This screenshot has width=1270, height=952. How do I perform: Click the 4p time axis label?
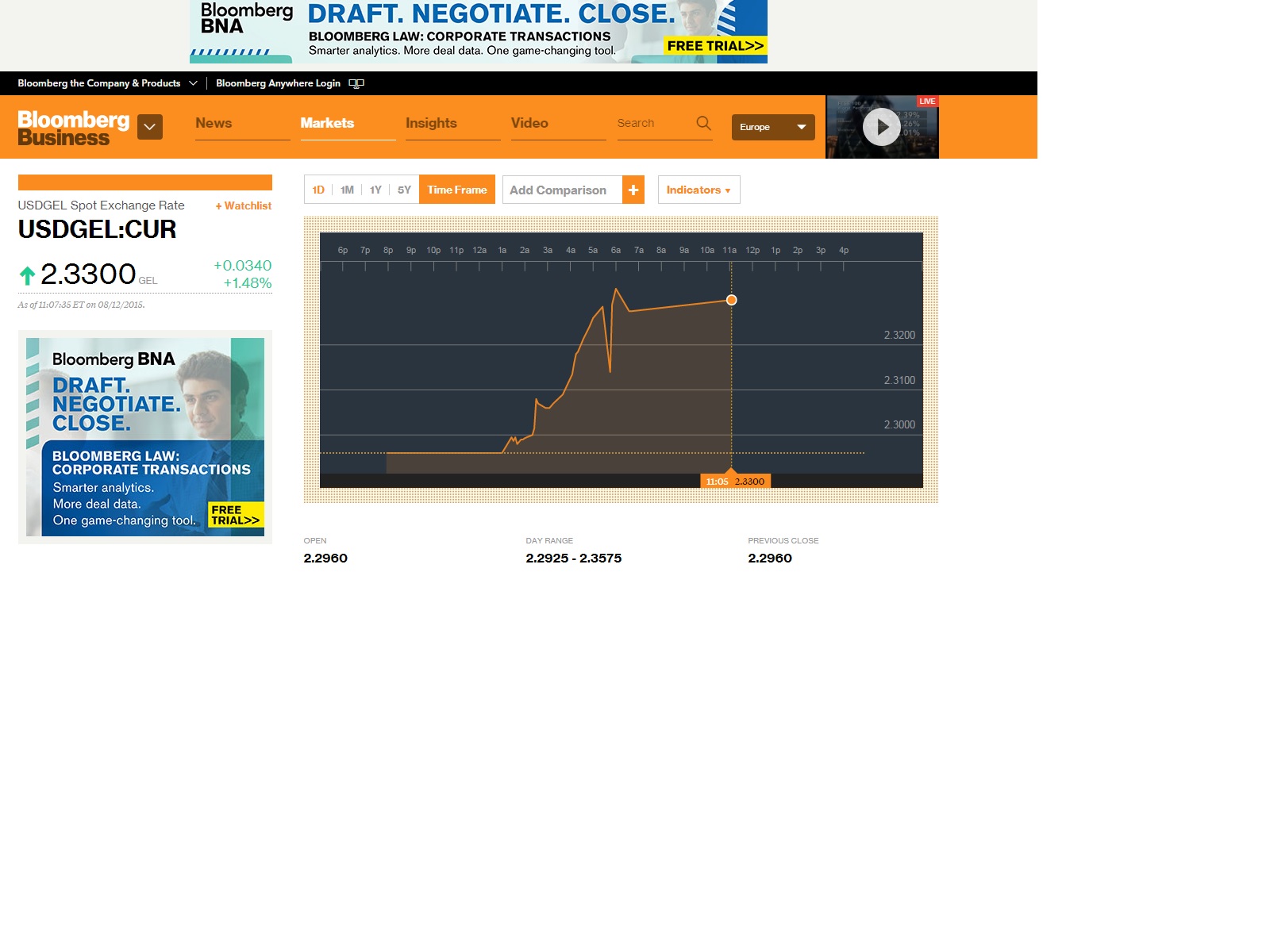[844, 250]
